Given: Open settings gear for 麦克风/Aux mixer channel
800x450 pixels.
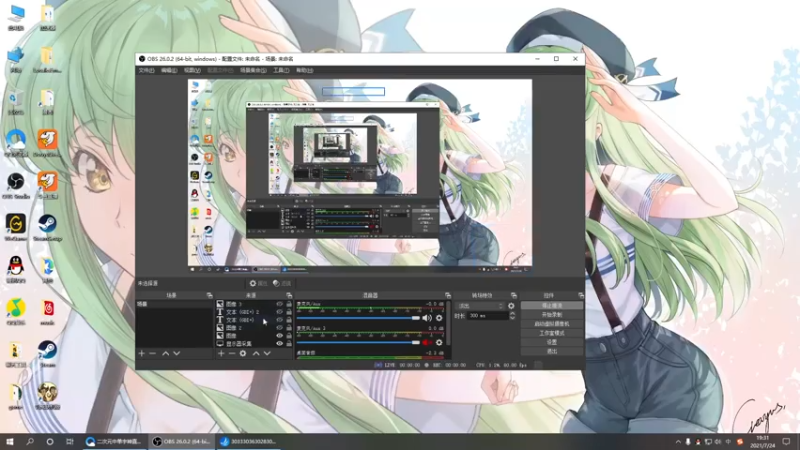Looking at the screenshot, I should click(x=439, y=318).
